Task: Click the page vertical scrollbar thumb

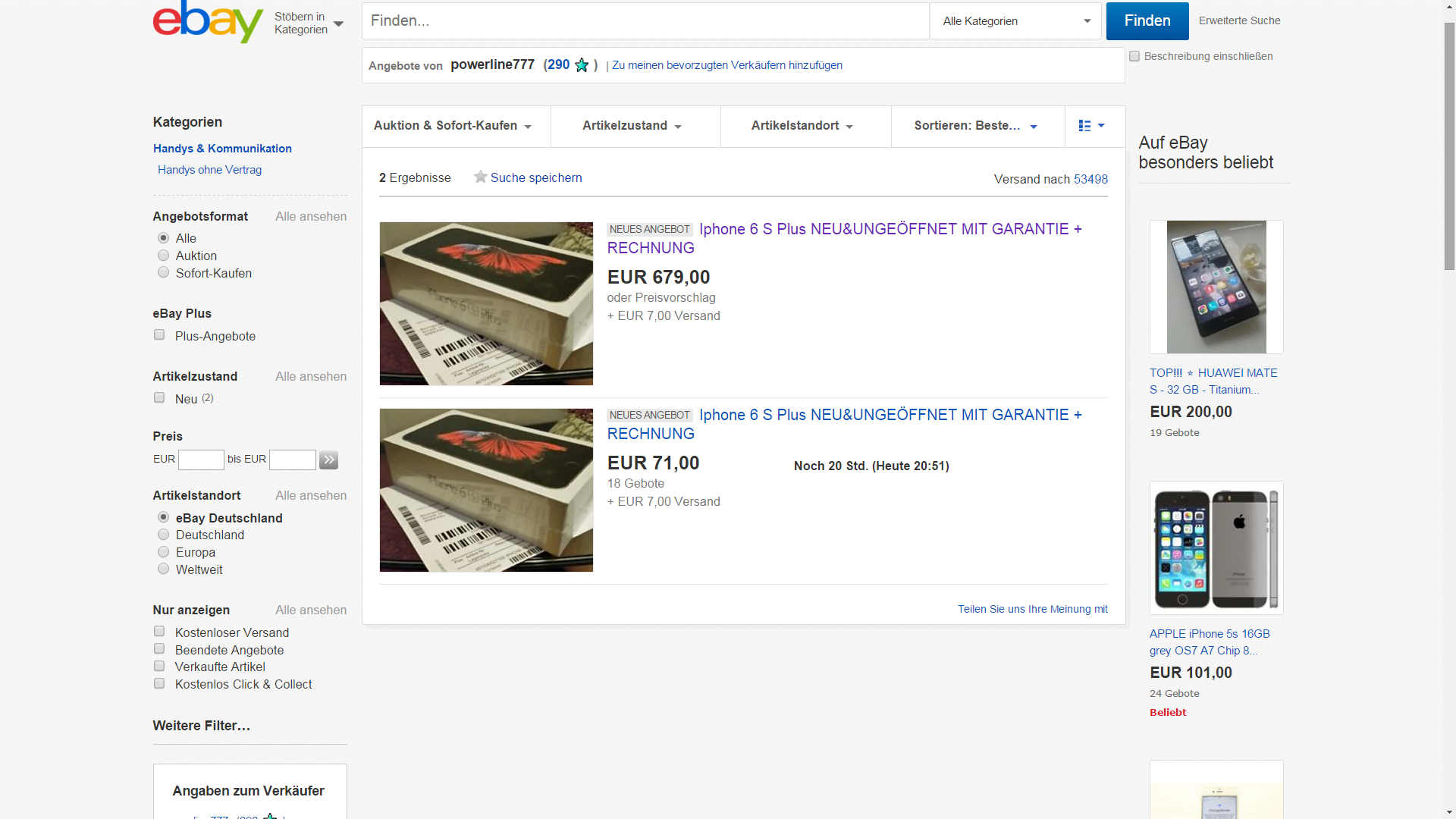Action: [1449, 146]
